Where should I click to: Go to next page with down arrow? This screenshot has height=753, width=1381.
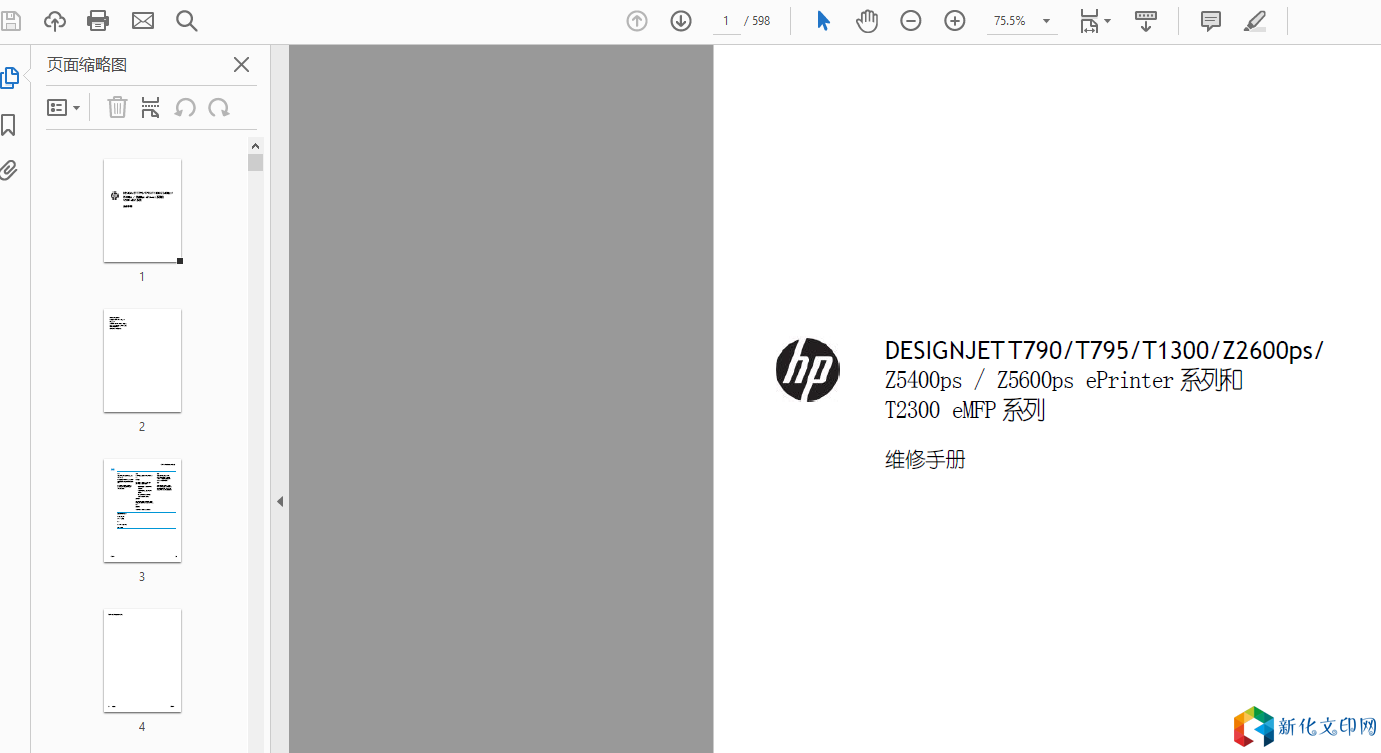click(x=681, y=21)
